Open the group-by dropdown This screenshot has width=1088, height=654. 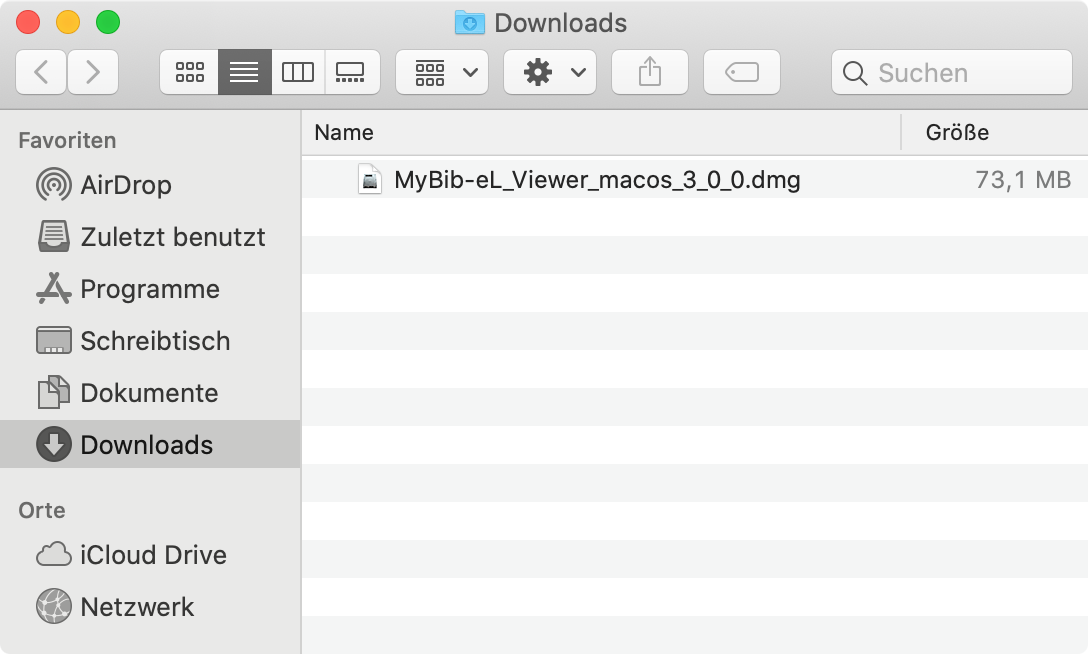tap(442, 72)
